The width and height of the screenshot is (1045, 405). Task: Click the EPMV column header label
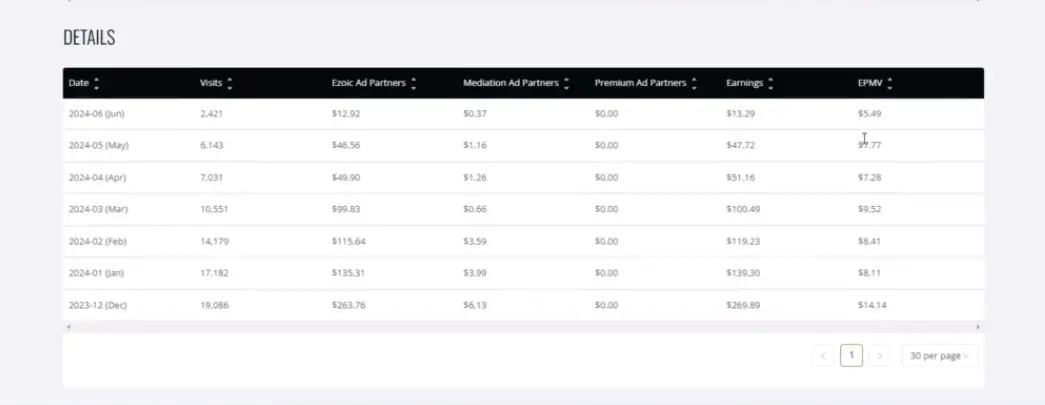(x=870, y=83)
